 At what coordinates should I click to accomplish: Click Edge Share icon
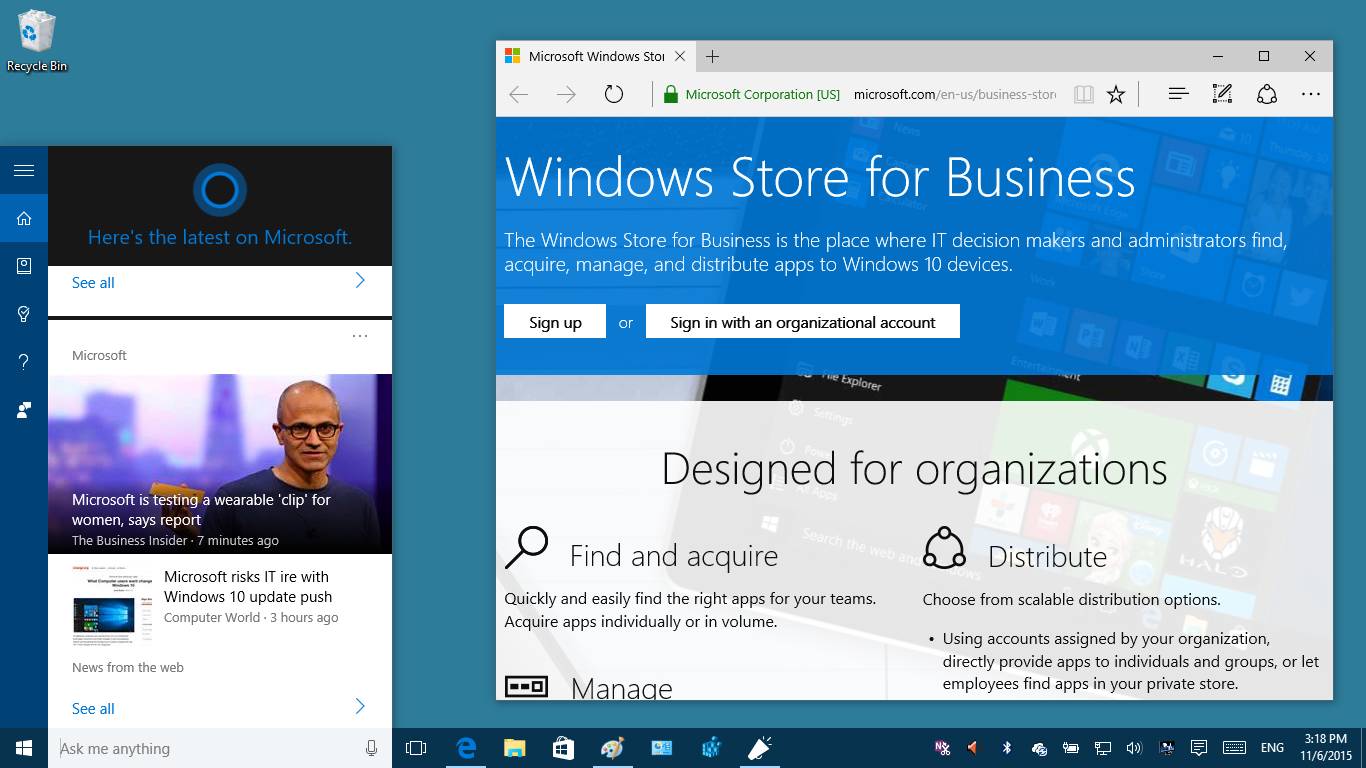click(1267, 94)
